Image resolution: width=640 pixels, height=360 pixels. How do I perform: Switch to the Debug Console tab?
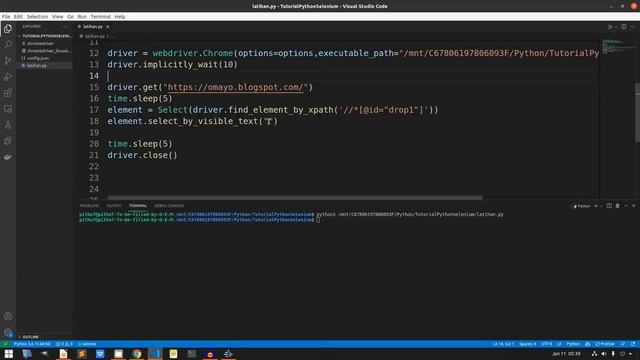169,206
